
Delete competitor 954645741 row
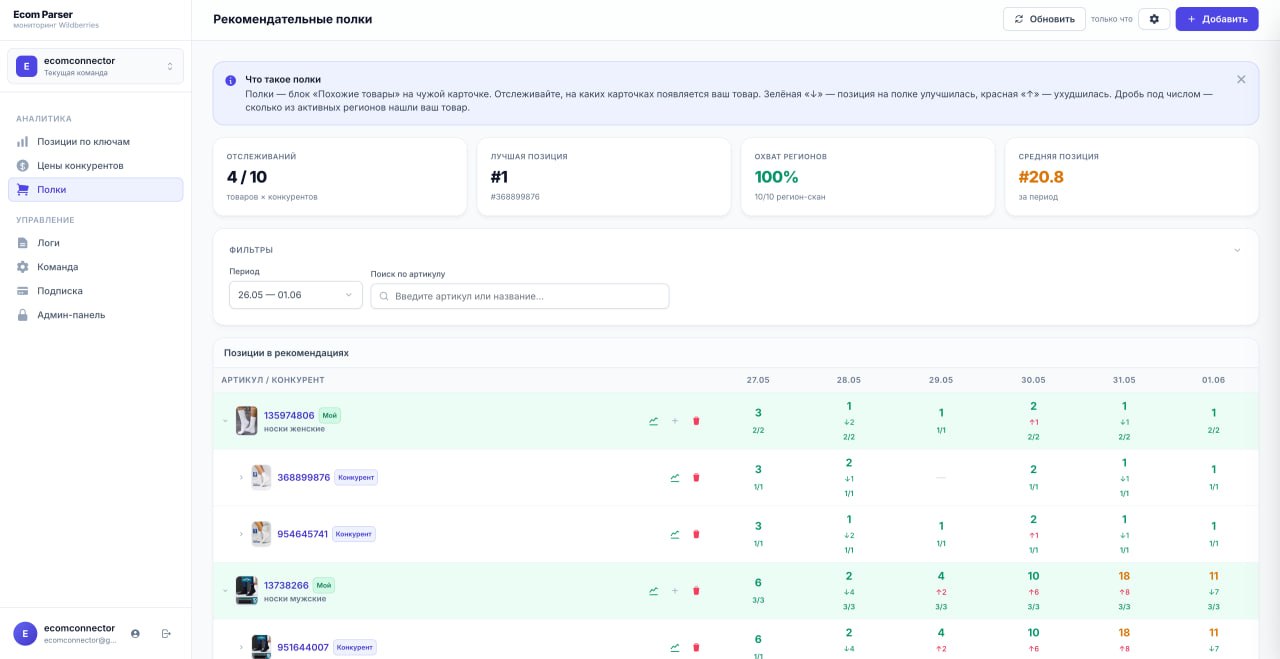[696, 534]
